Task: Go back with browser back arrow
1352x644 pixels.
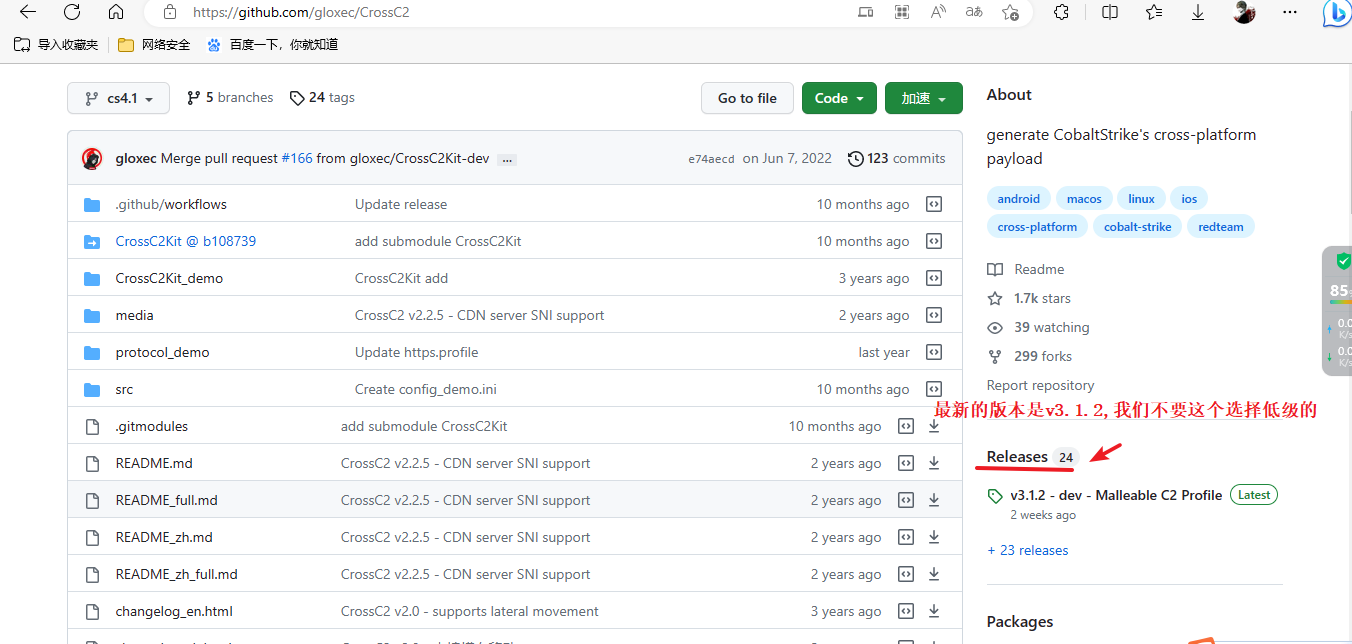Action: 28,12
